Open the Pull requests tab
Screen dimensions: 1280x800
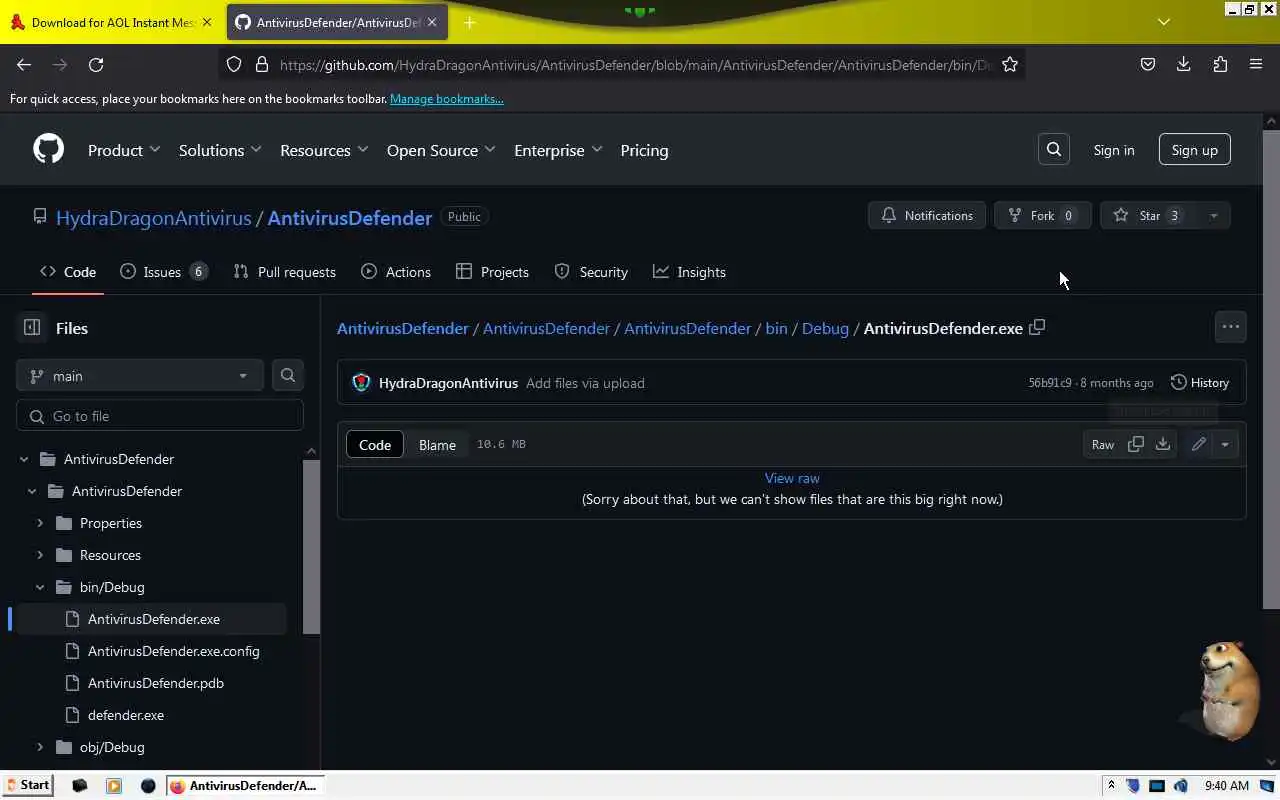(284, 272)
